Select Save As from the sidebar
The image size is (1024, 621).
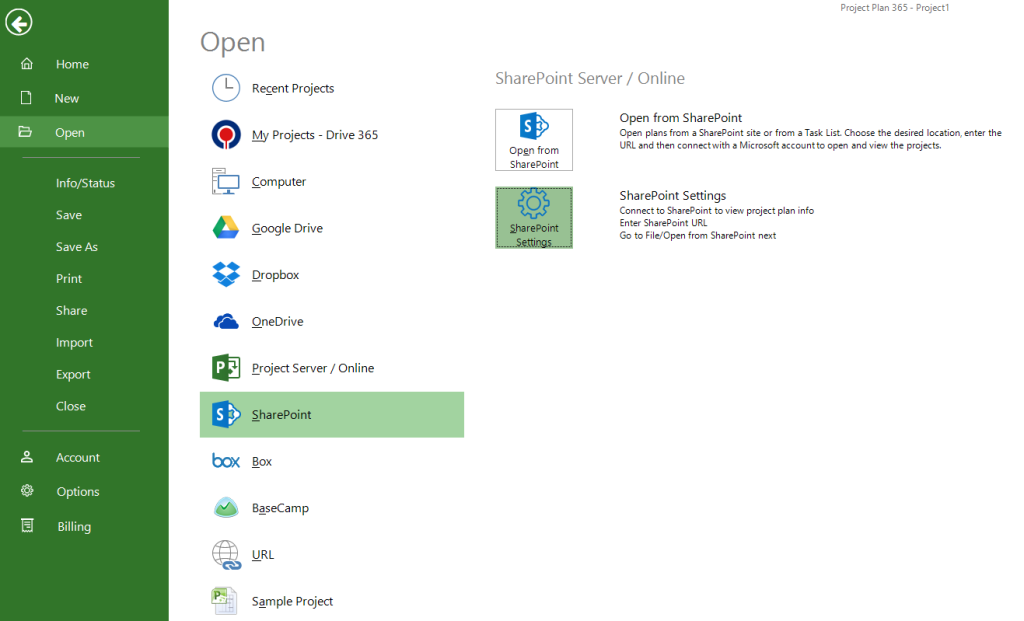tap(76, 246)
